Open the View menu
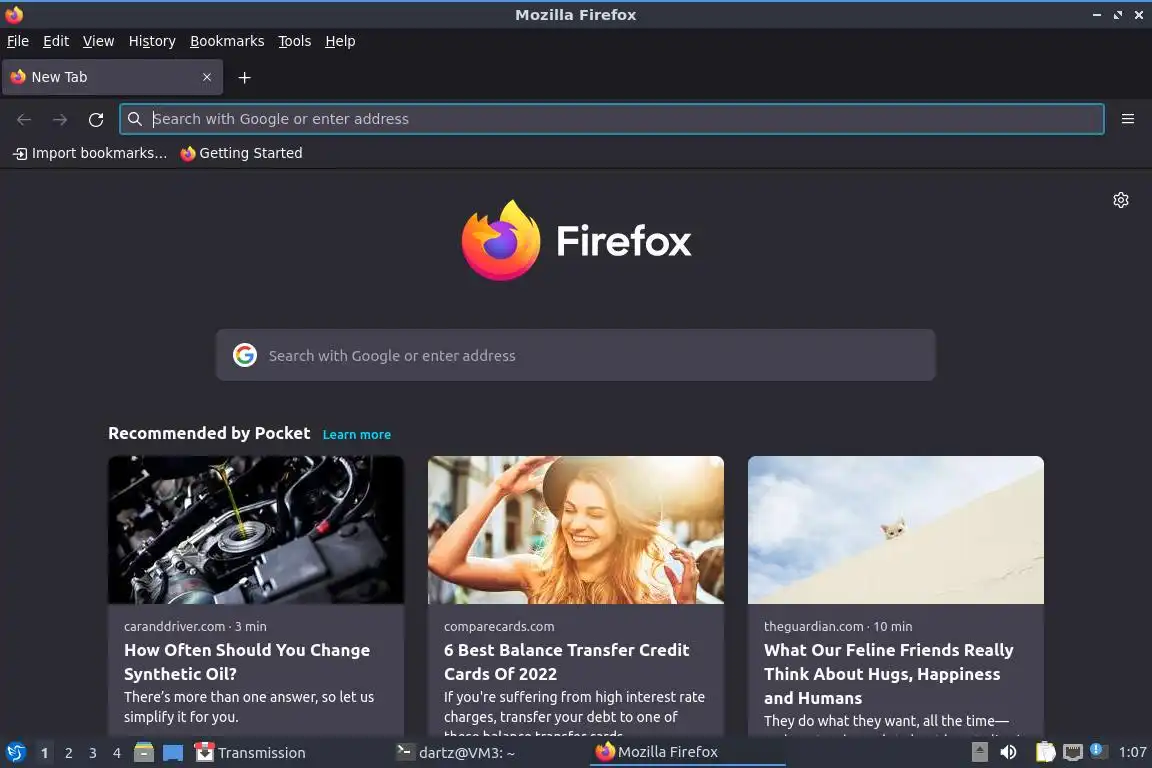The image size is (1152, 768). [x=98, y=41]
